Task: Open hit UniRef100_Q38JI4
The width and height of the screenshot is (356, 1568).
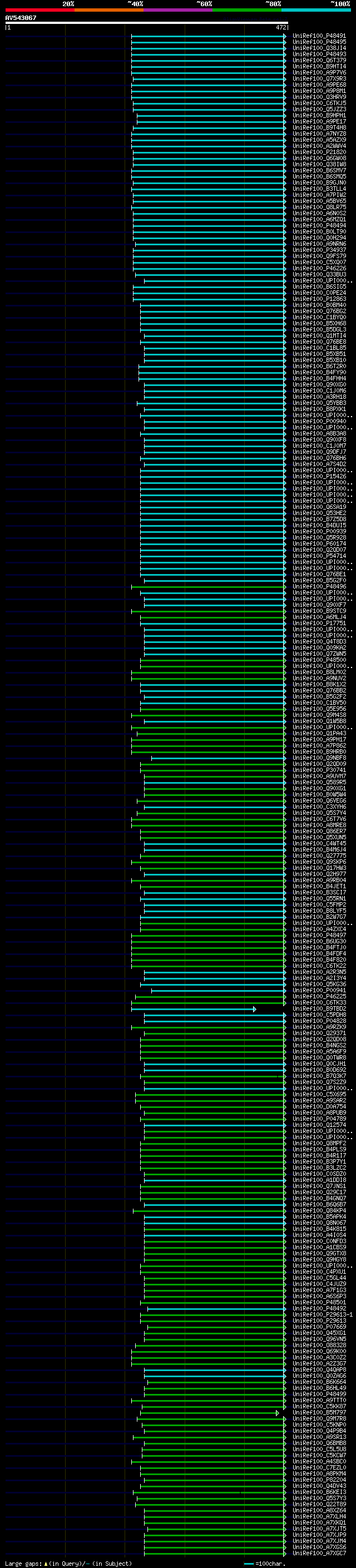Action: (x=319, y=48)
